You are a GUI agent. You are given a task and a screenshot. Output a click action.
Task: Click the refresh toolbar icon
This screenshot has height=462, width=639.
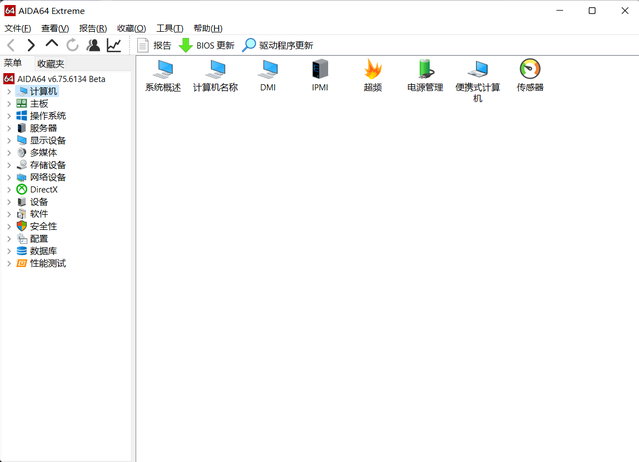click(x=73, y=45)
